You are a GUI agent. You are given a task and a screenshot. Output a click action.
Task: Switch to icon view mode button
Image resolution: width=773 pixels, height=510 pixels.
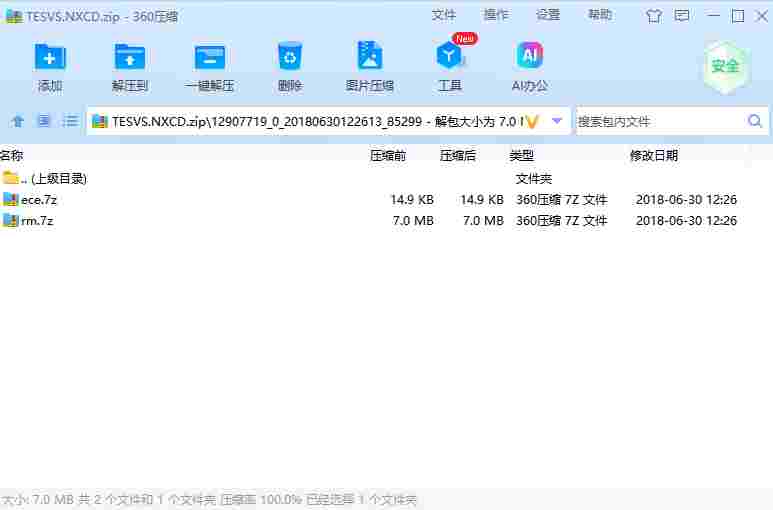point(44,121)
